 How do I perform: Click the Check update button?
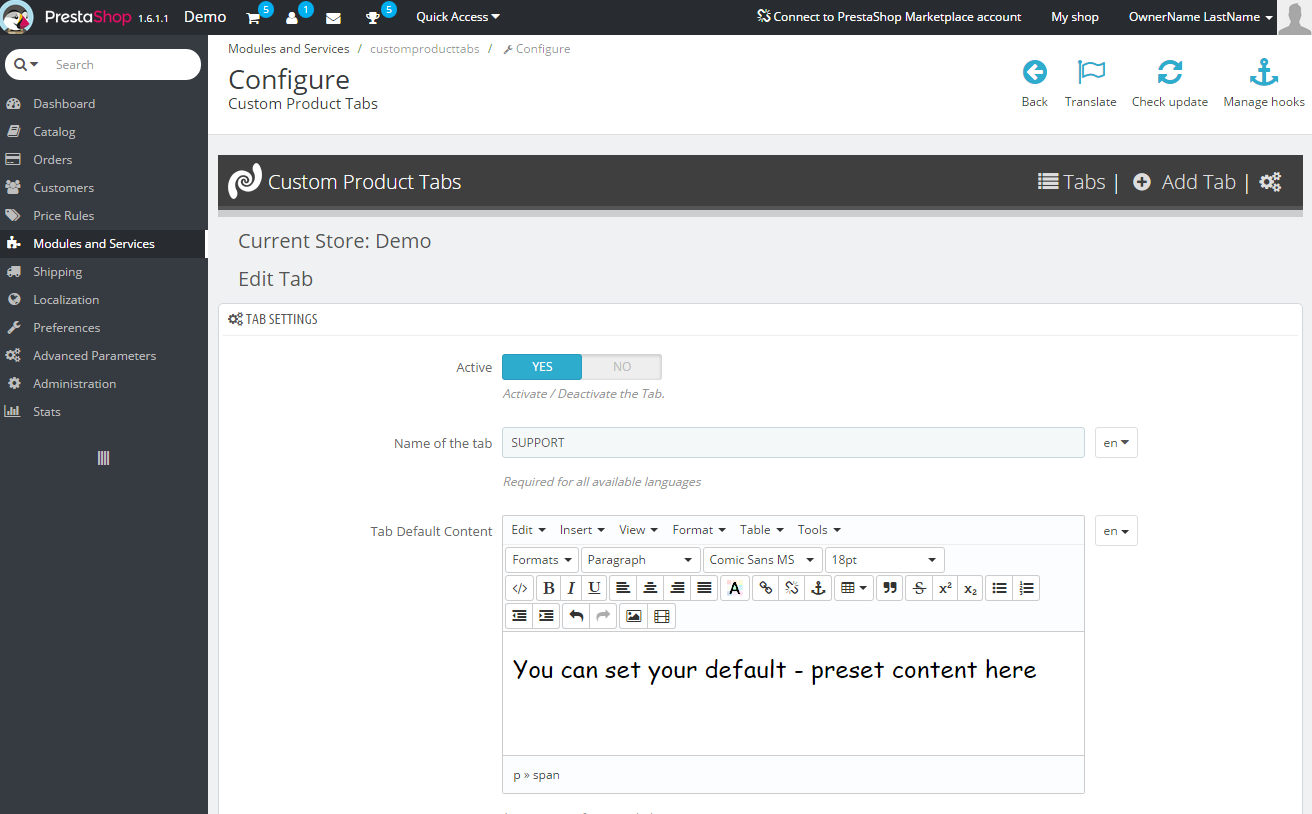(1170, 84)
